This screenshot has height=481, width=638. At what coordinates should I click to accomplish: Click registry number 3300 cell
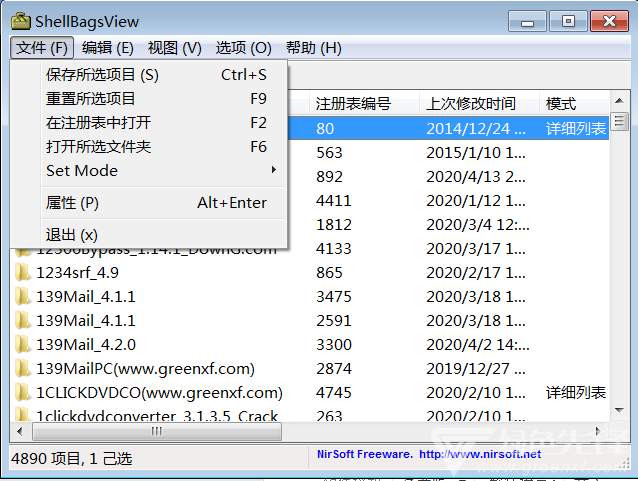tap(334, 345)
